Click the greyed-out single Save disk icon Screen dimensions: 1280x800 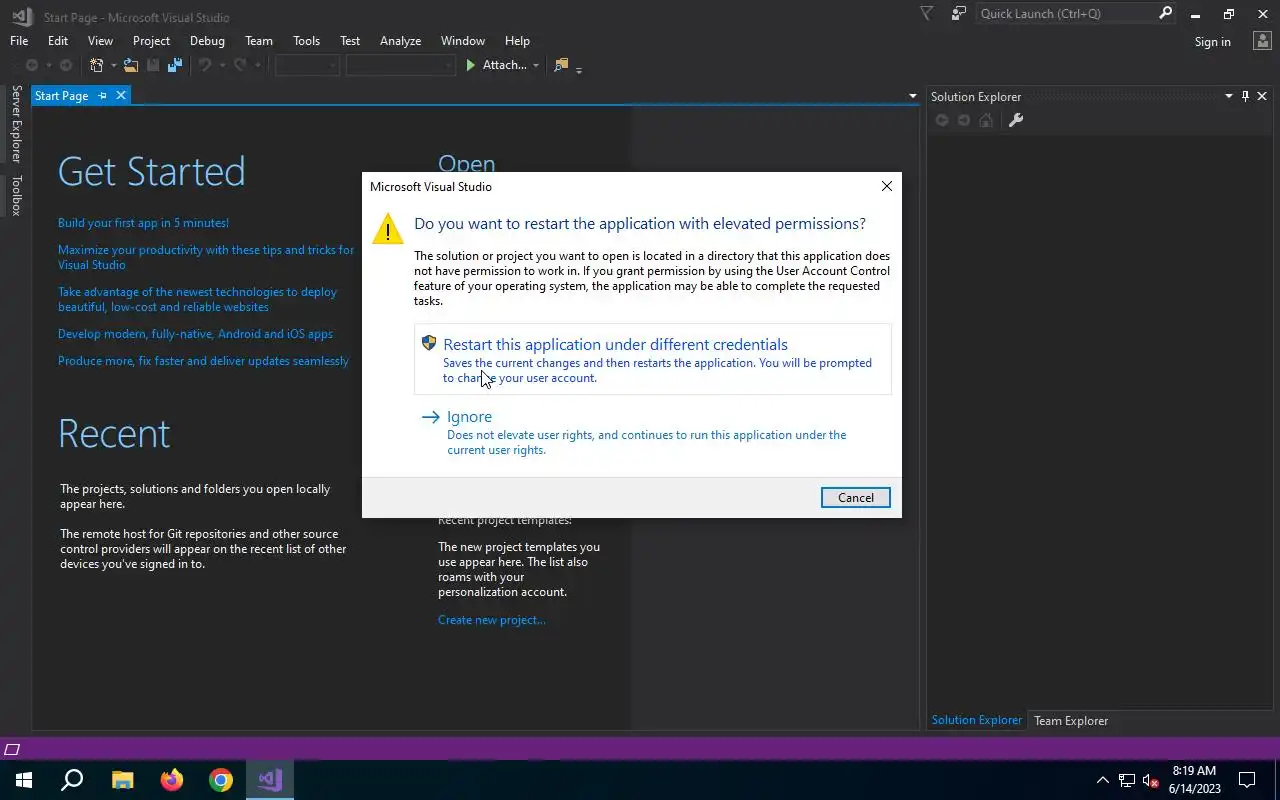[153, 65]
